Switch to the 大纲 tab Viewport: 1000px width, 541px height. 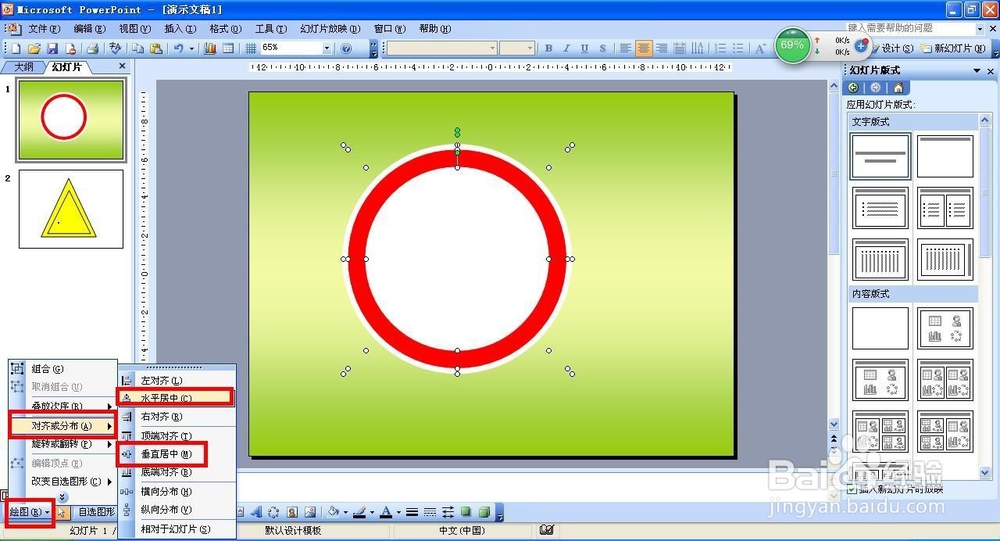tap(23, 66)
